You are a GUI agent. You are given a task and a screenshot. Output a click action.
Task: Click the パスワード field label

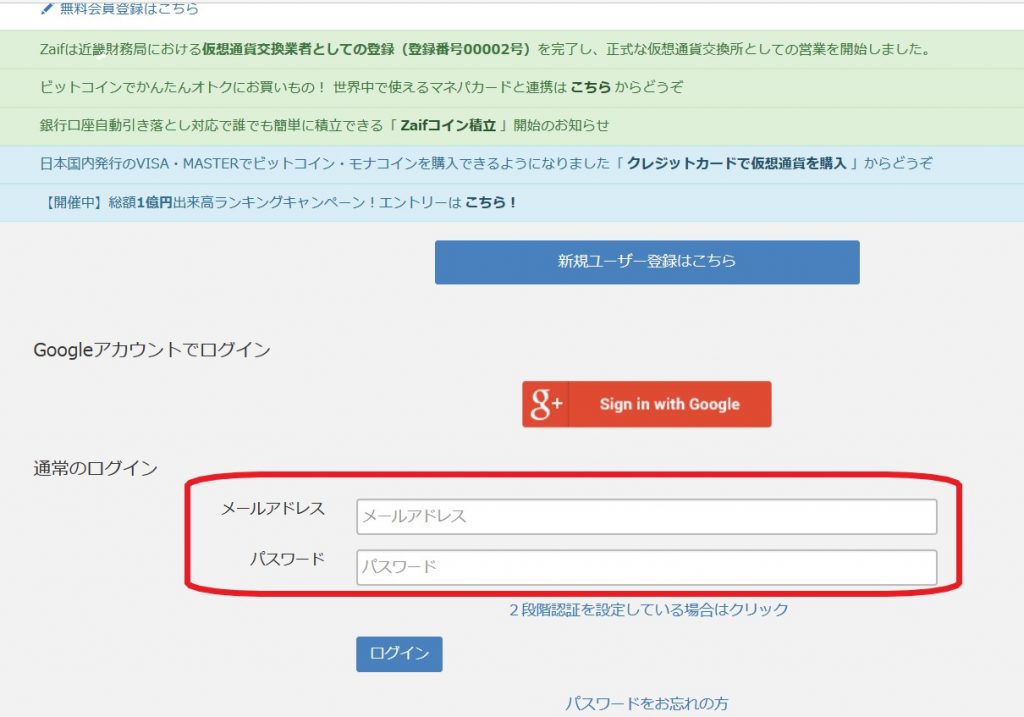pyautogui.click(x=287, y=559)
